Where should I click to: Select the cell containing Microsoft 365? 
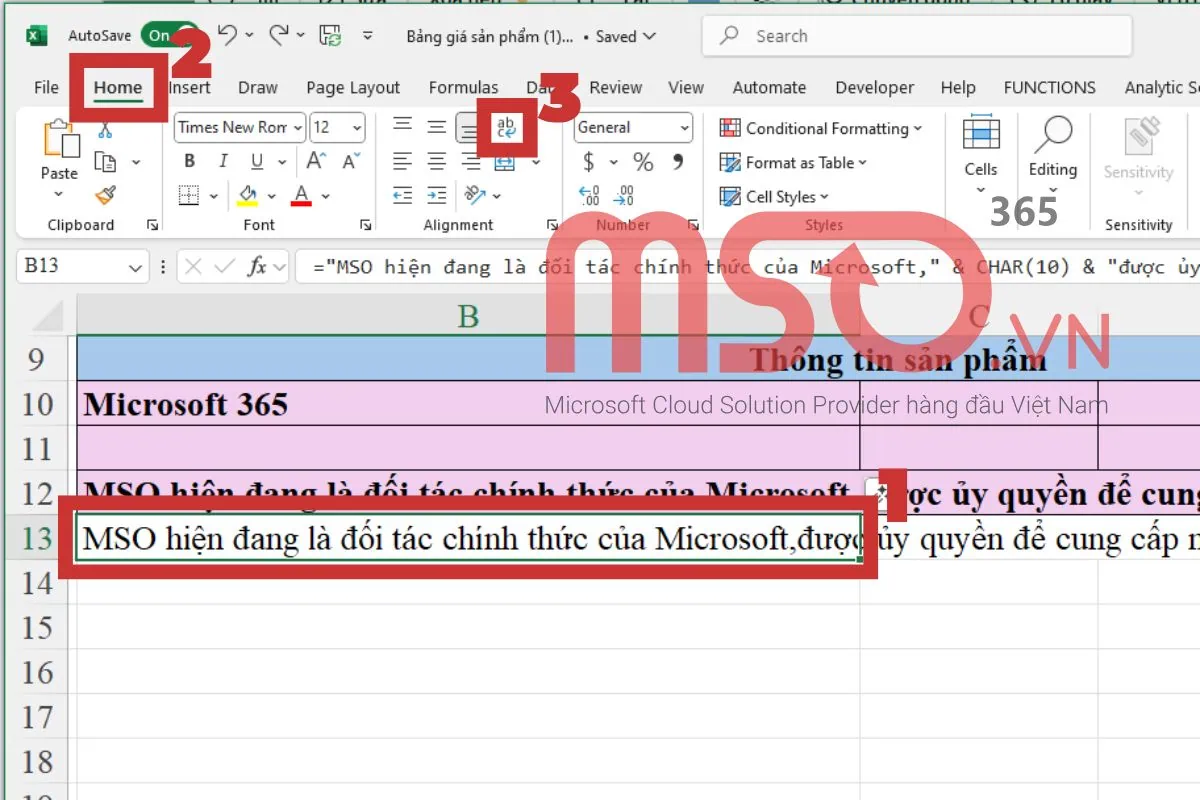pyautogui.click(x=468, y=404)
